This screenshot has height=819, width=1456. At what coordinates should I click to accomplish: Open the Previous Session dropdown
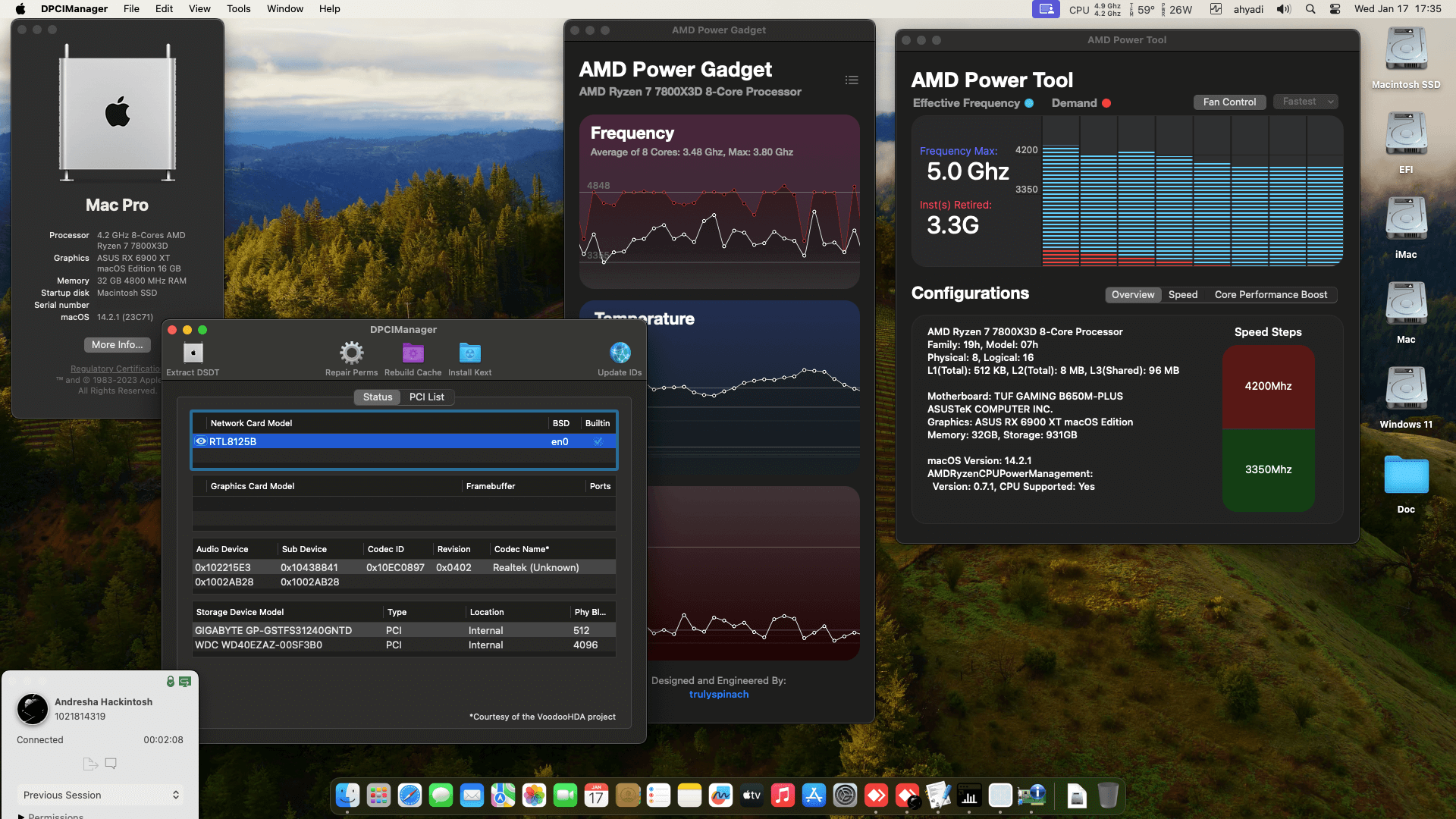click(100, 795)
